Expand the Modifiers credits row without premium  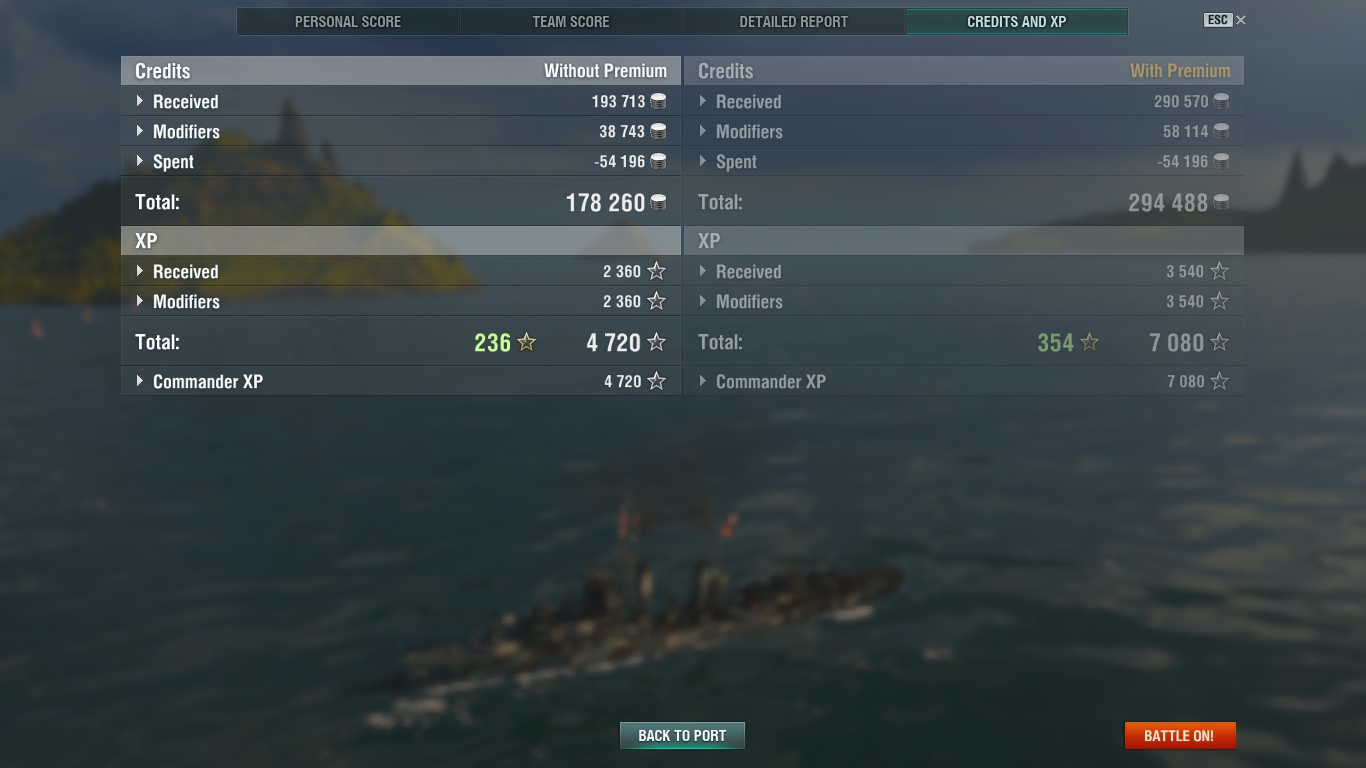click(x=401, y=131)
